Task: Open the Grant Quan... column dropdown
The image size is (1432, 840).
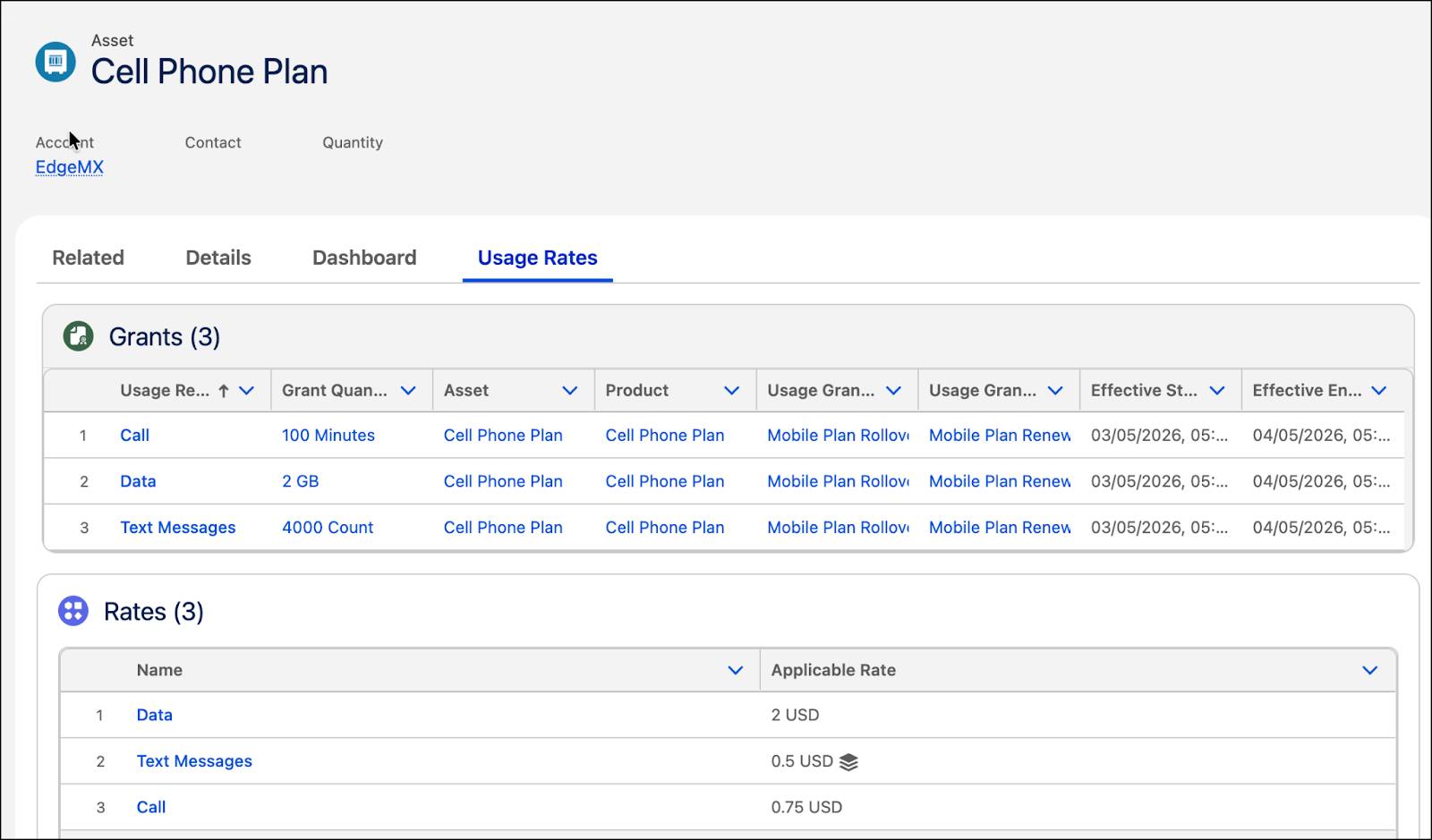Action: (408, 390)
